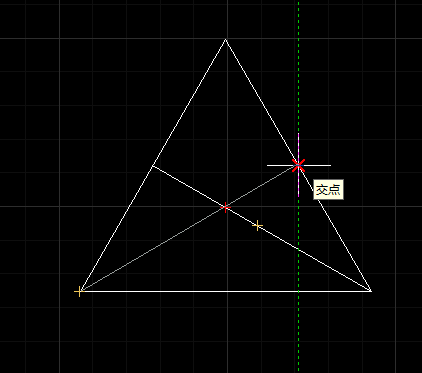422x373 pixels.
Task: Click the 交点 snap tooltip label
Action: coord(328,190)
